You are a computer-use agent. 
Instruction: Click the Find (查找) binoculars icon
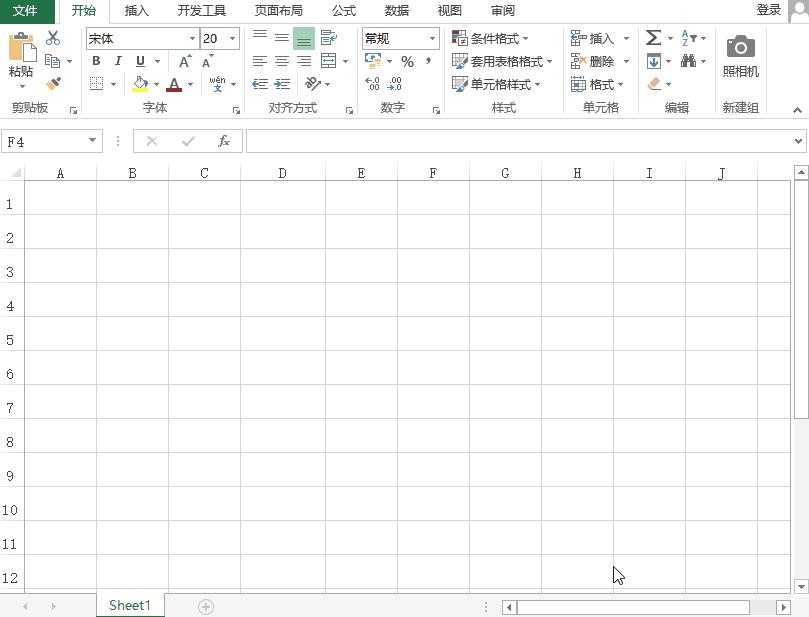(688, 61)
